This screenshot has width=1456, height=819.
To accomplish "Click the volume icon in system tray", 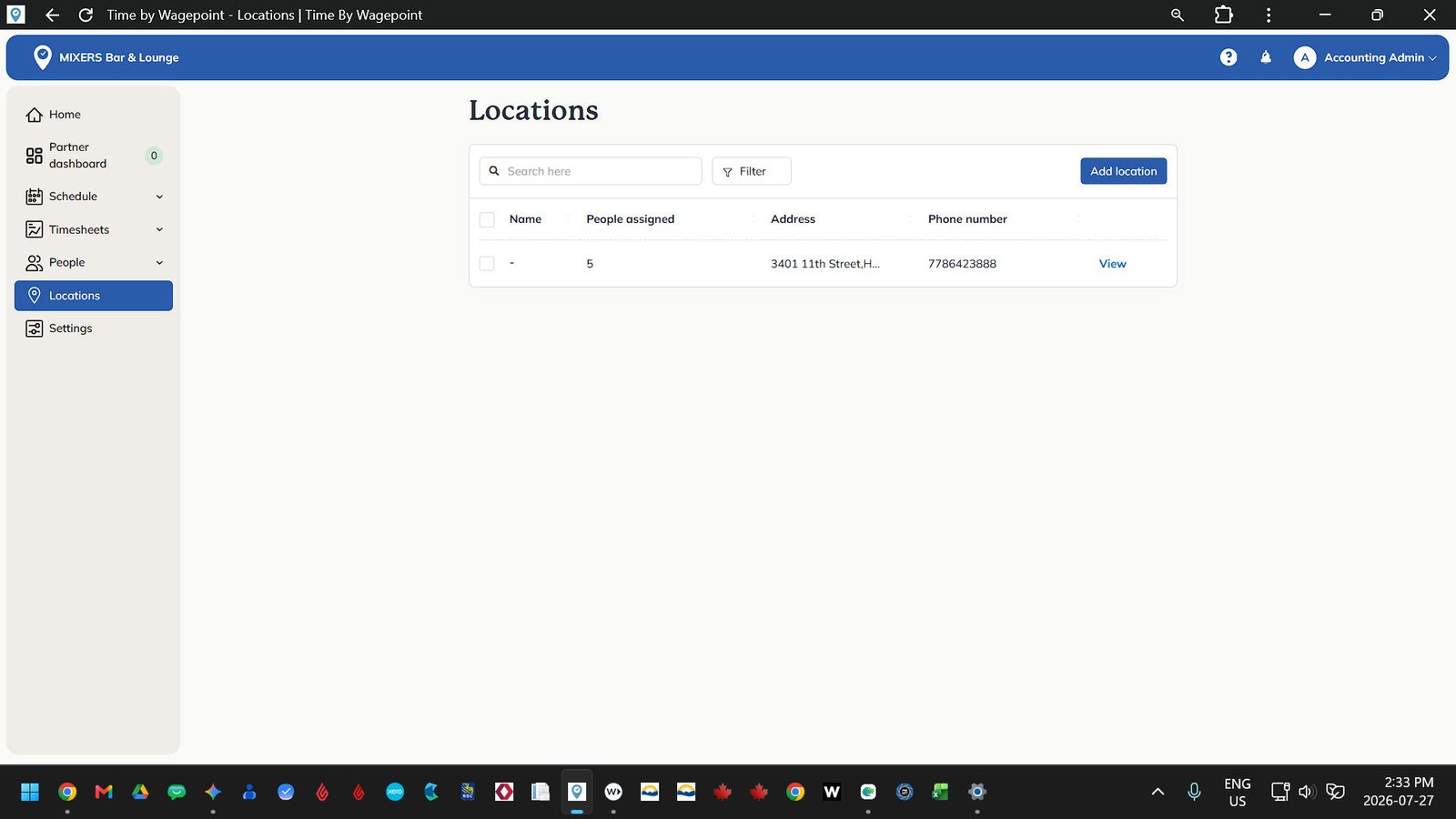I will pyautogui.click(x=1307, y=792).
